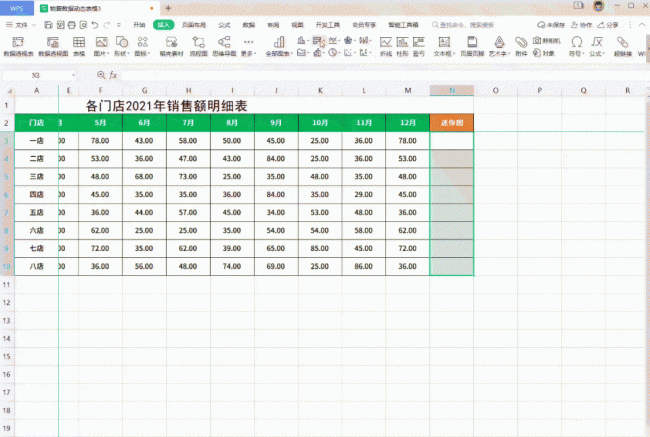650x437 pixels.
Task: Open 页眉页脚 header and footer
Action: coord(472,46)
